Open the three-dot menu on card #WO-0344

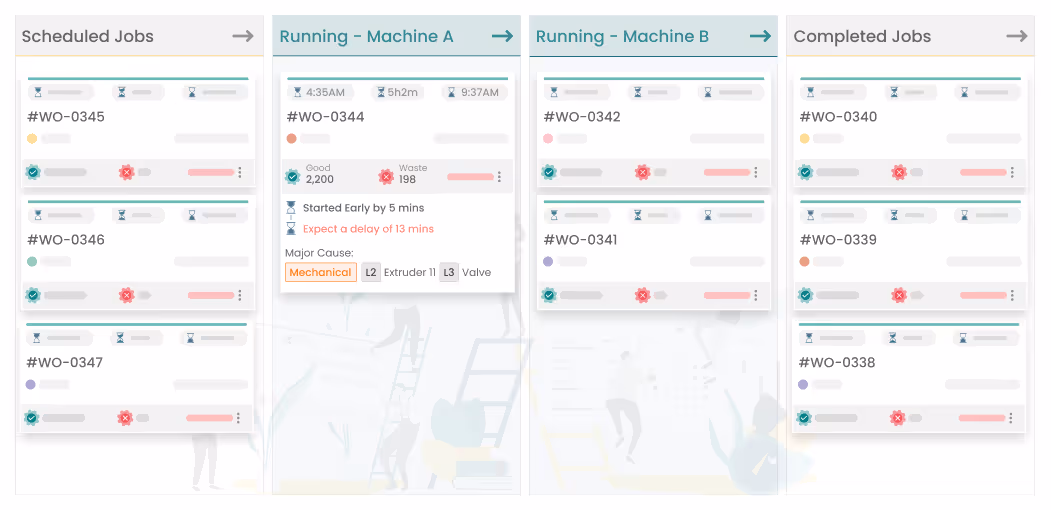pyautogui.click(x=499, y=177)
